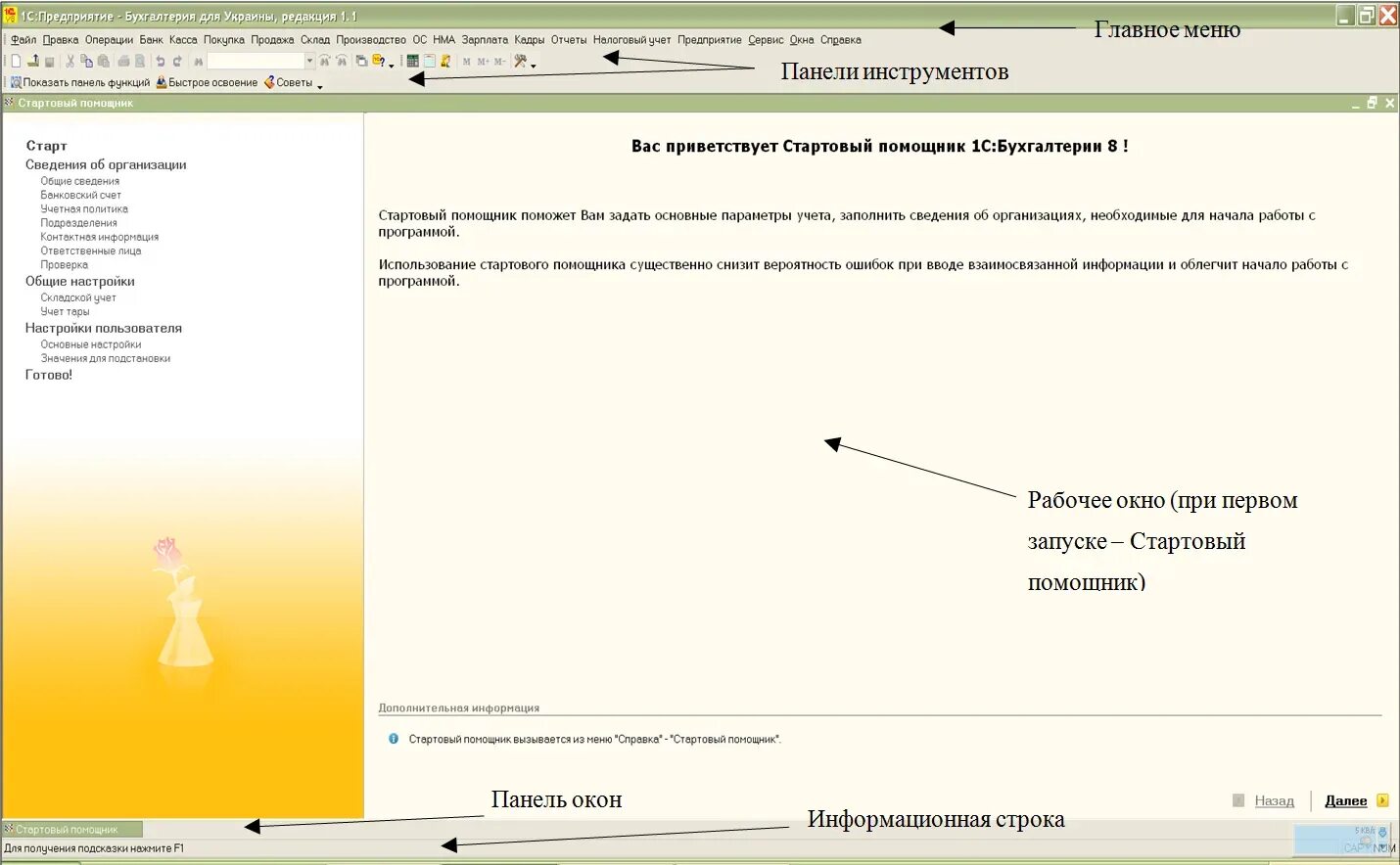Select Основные настройки step
The width and height of the screenshot is (1400, 865).
click(90, 344)
